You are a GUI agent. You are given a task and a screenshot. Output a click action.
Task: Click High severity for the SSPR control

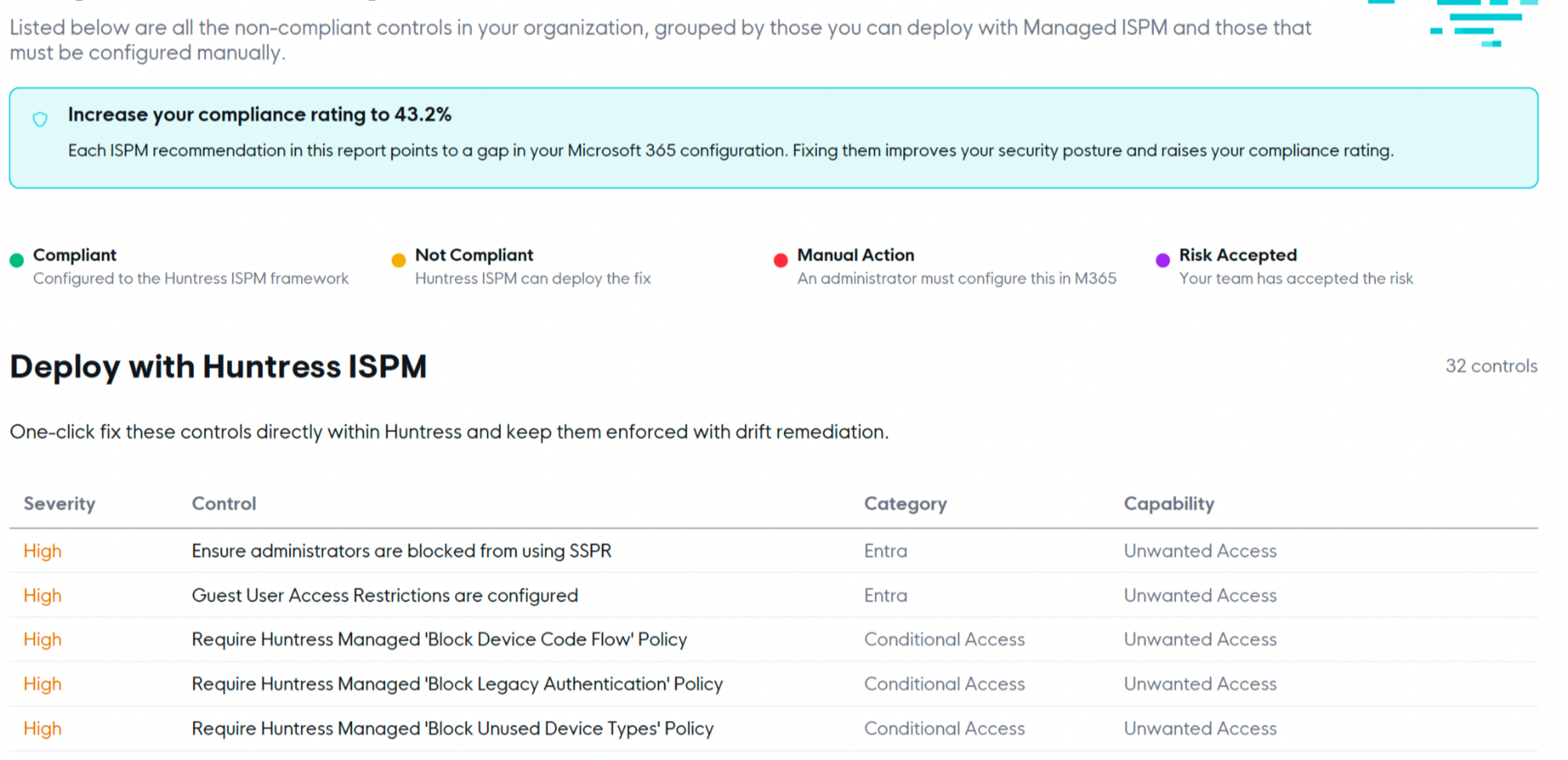42,551
